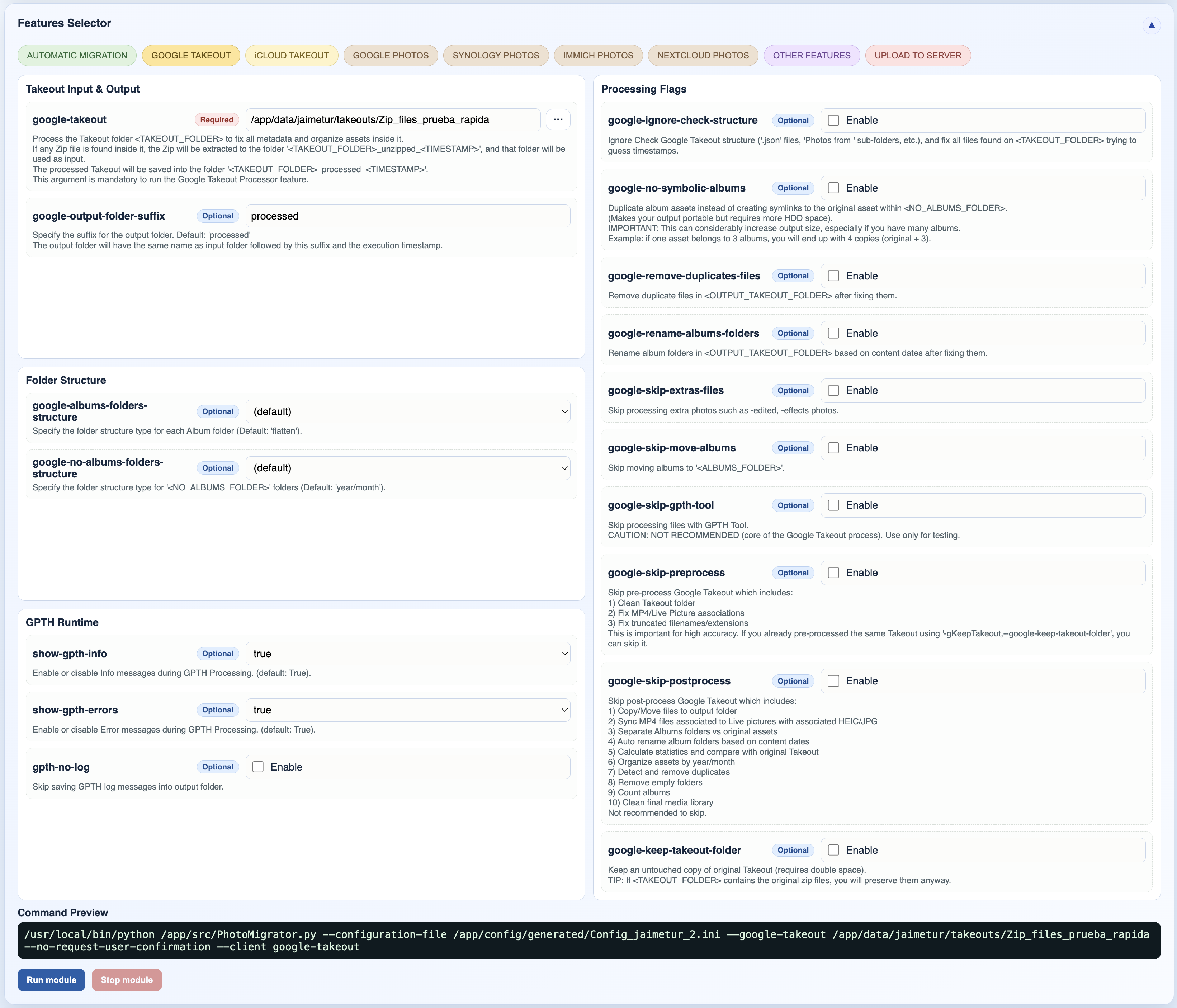Enable google-ignore-check-structure checkbox
The width and height of the screenshot is (1177, 1008).
[833, 121]
